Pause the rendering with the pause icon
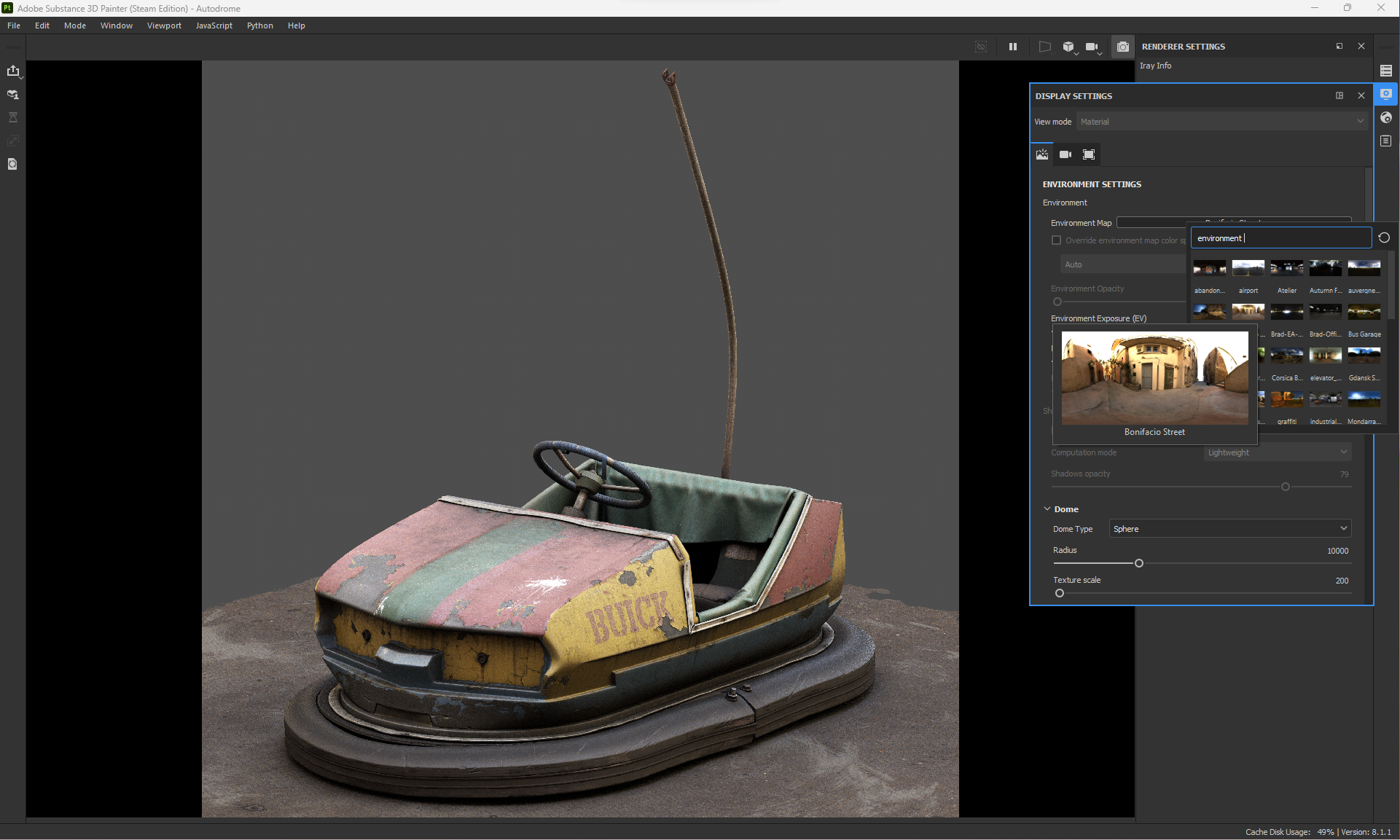This screenshot has height=840, width=1400. [1012, 46]
